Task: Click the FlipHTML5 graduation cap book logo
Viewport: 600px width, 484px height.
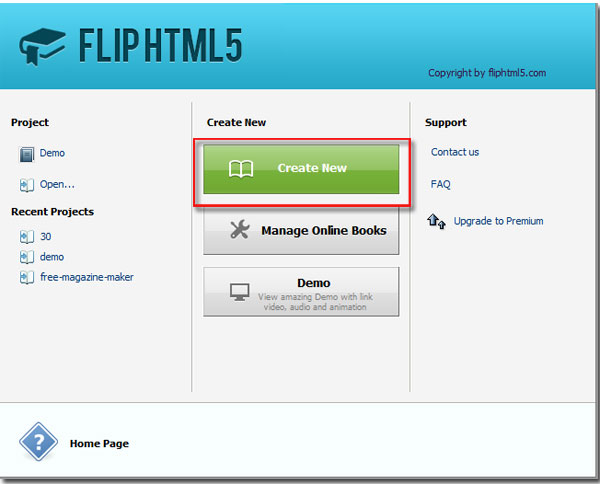Action: (42, 47)
